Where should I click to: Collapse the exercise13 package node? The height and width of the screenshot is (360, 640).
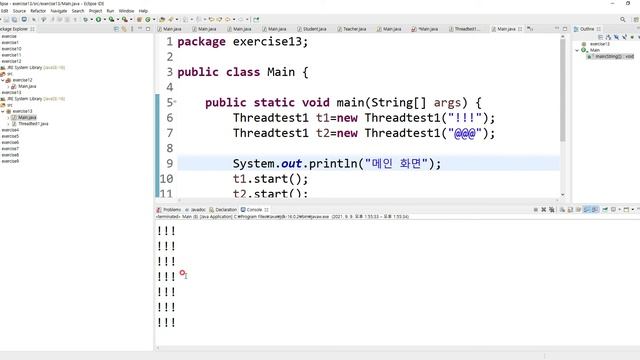point(3,111)
